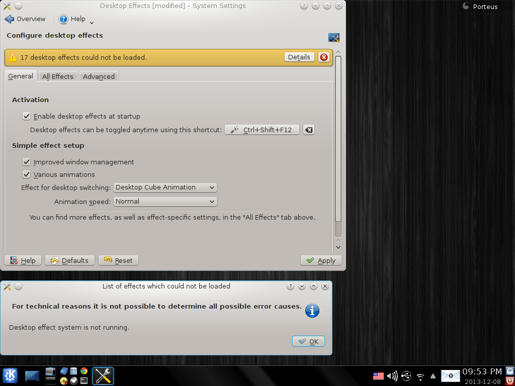
Task: Click the blue Help question mark icon
Action: click(x=63, y=19)
